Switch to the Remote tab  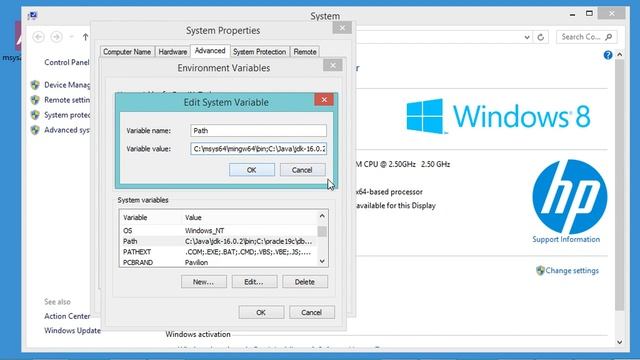pyautogui.click(x=305, y=52)
